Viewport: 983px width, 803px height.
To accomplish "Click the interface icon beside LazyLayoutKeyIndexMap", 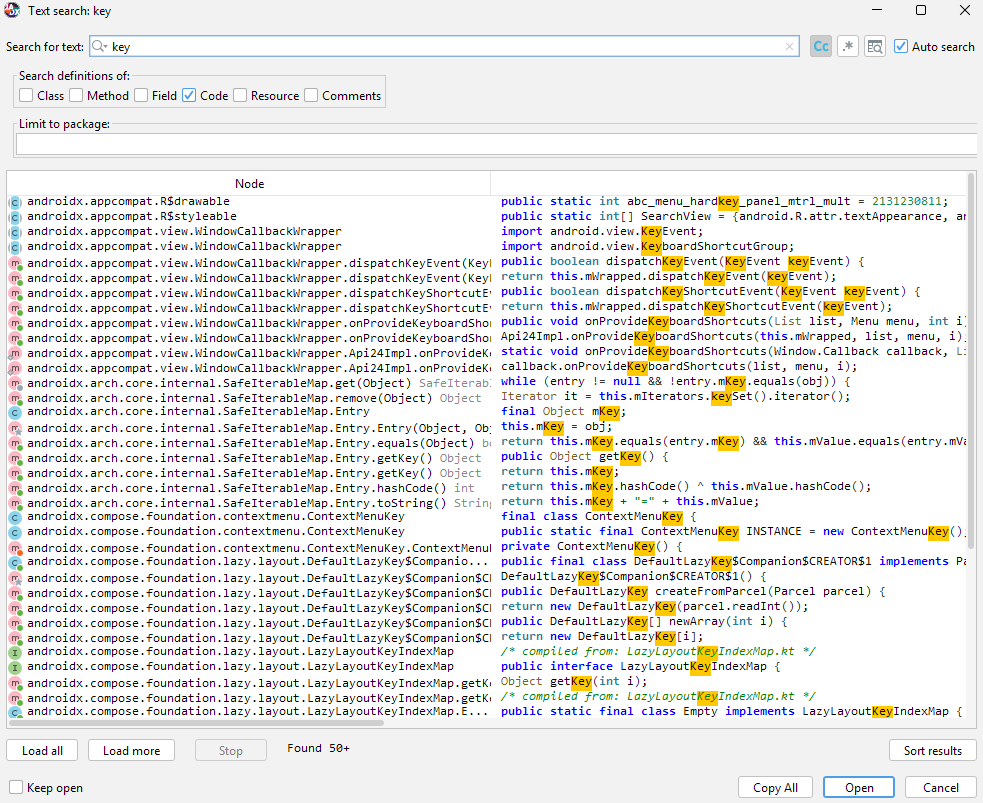I will pos(15,652).
